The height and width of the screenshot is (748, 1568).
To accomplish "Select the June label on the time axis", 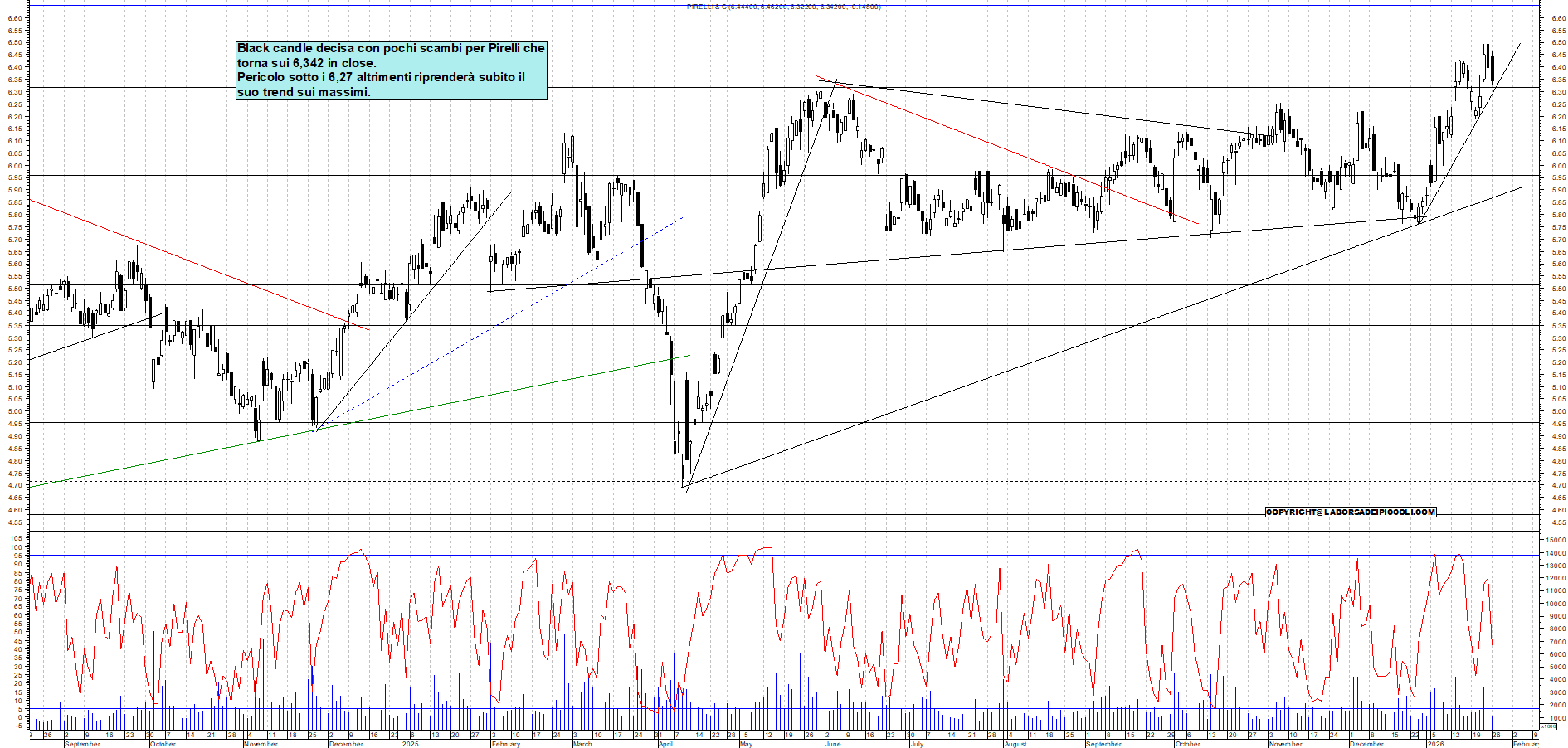I will click(x=833, y=744).
